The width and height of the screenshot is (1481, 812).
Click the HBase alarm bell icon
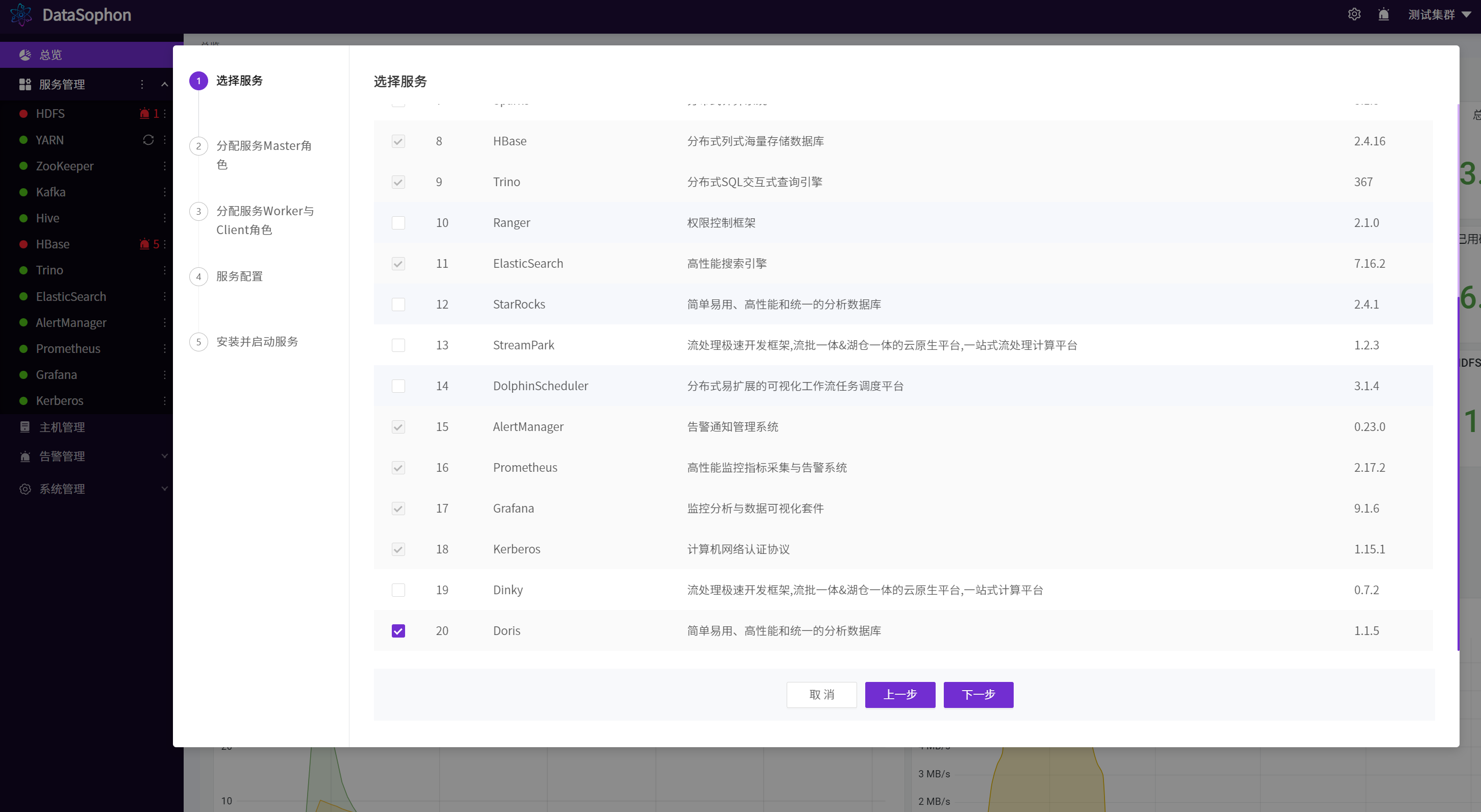[144, 244]
